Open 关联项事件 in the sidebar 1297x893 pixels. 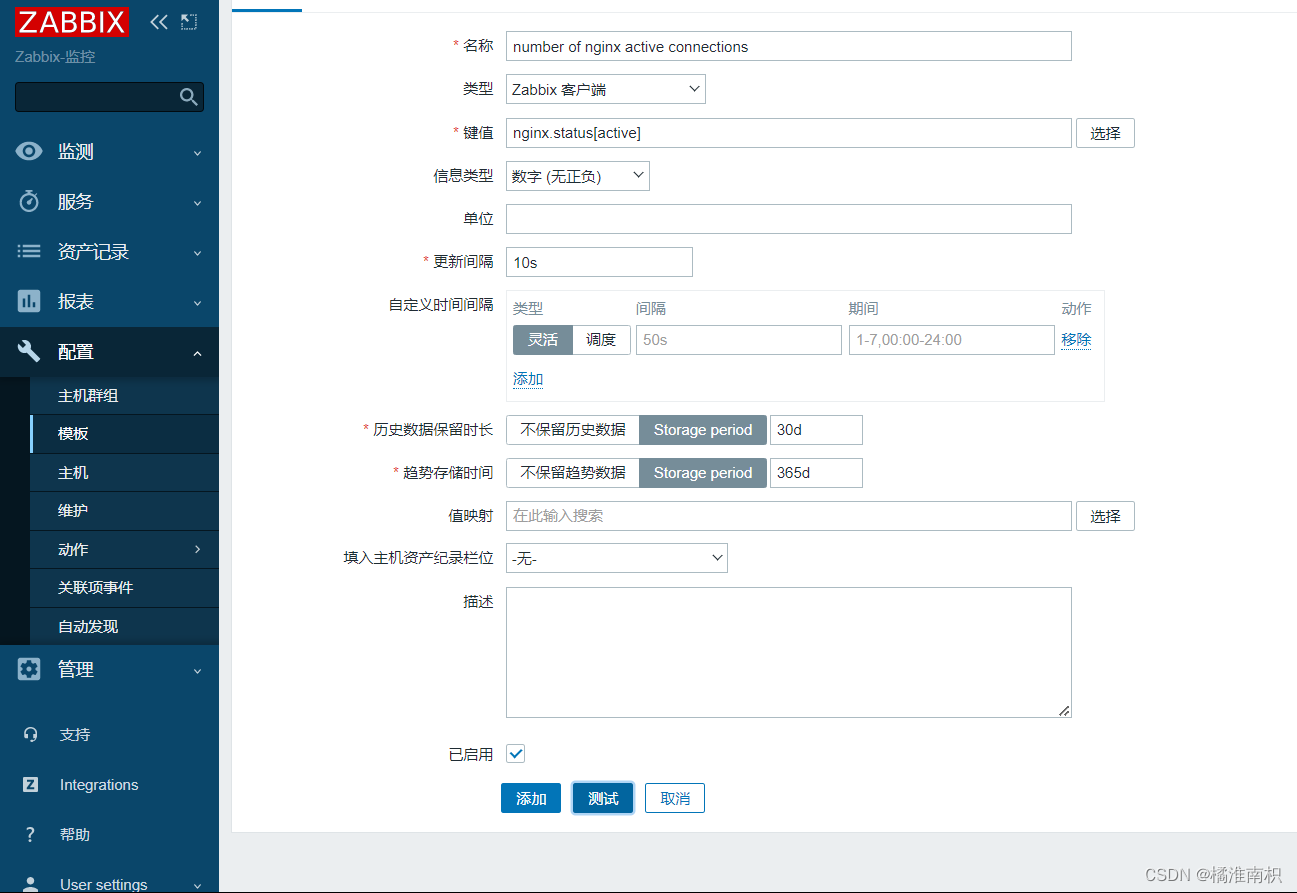coord(124,588)
